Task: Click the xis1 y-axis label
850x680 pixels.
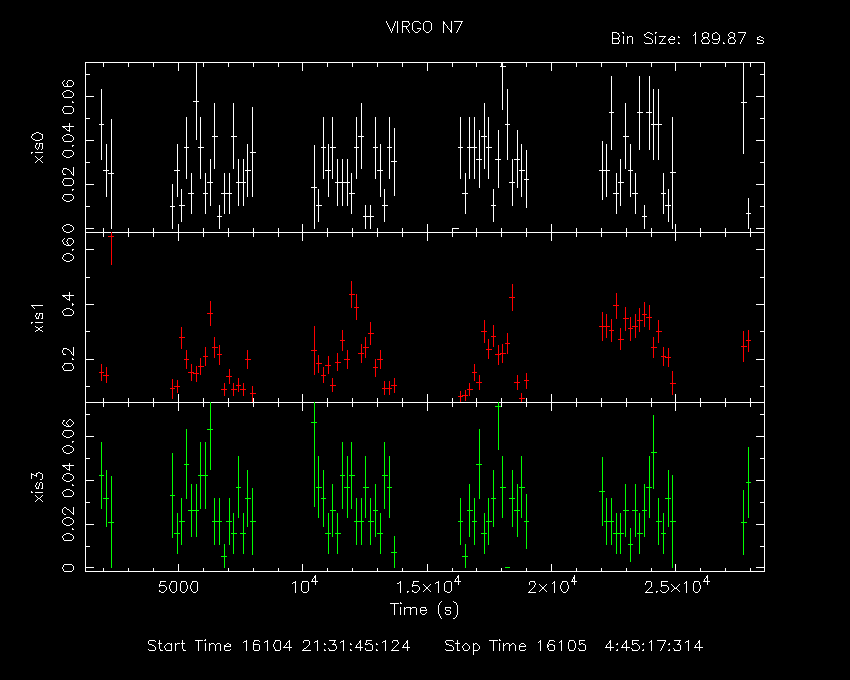Action: 39,318
